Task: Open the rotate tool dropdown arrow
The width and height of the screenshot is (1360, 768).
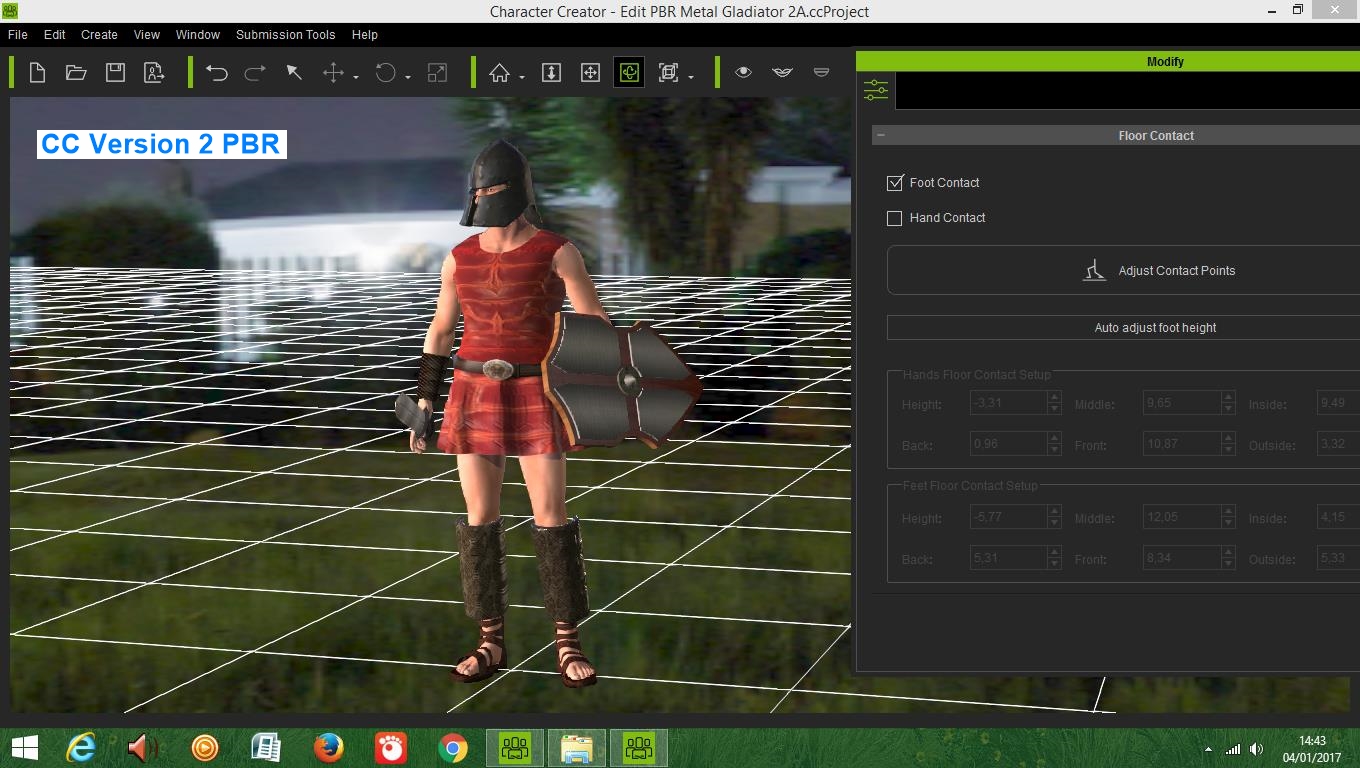Action: pos(408,77)
